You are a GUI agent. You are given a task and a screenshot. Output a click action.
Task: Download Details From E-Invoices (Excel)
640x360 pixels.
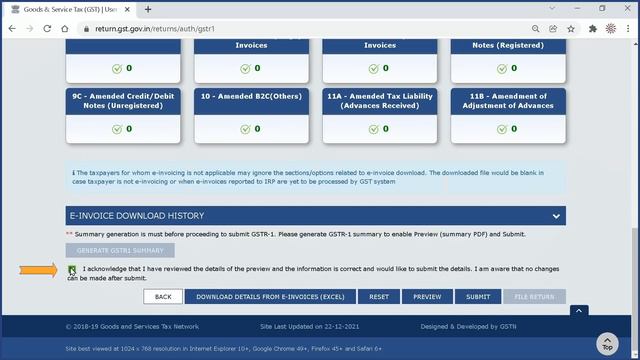pyautogui.click(x=270, y=297)
